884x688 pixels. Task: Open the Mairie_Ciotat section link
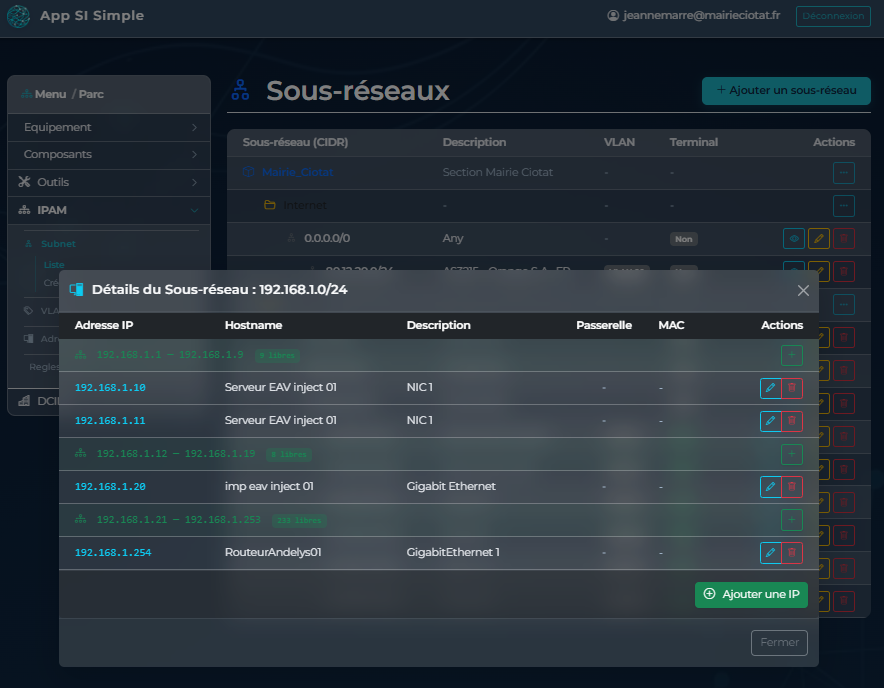coord(297,173)
